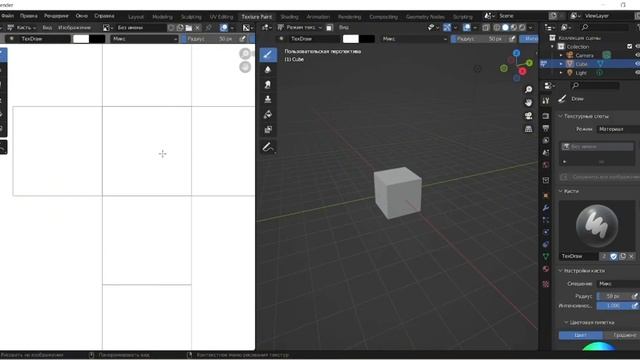Switch to UV Editing workspace tab
The width and height of the screenshot is (640, 360).
coord(221,17)
